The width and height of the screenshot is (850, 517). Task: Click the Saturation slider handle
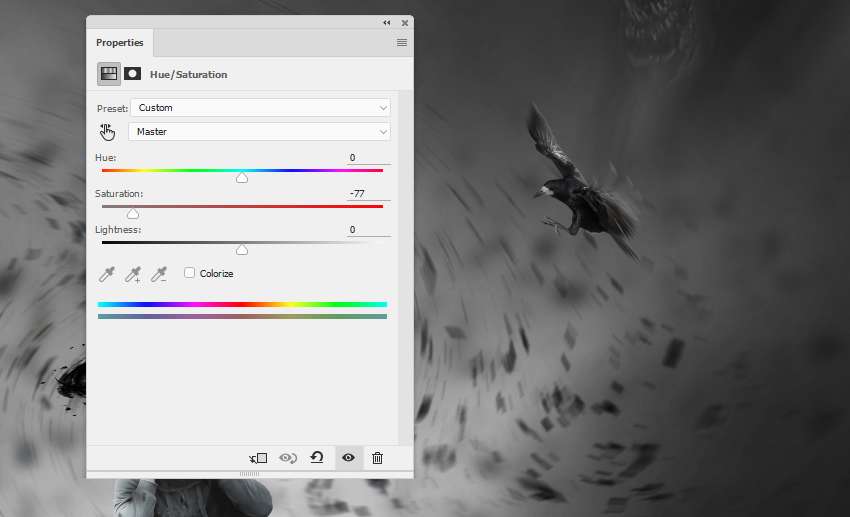coord(133,214)
